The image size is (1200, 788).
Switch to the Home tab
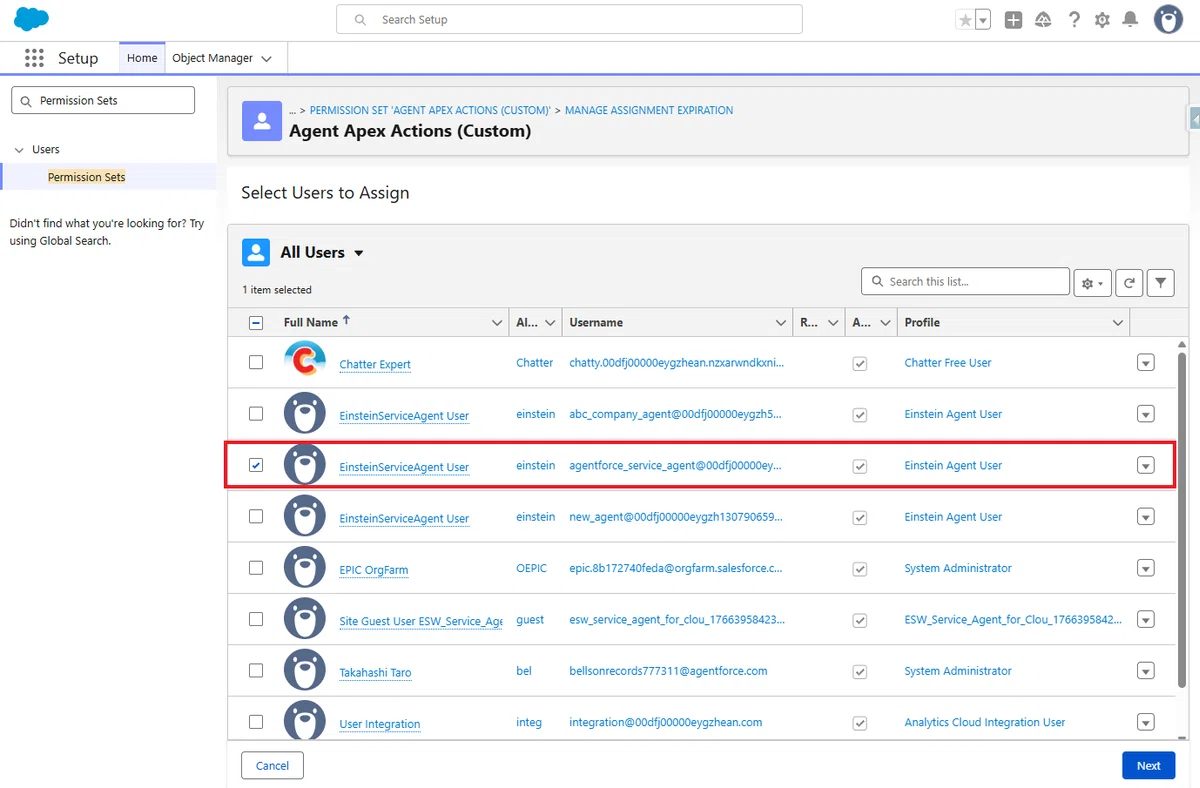coord(142,58)
